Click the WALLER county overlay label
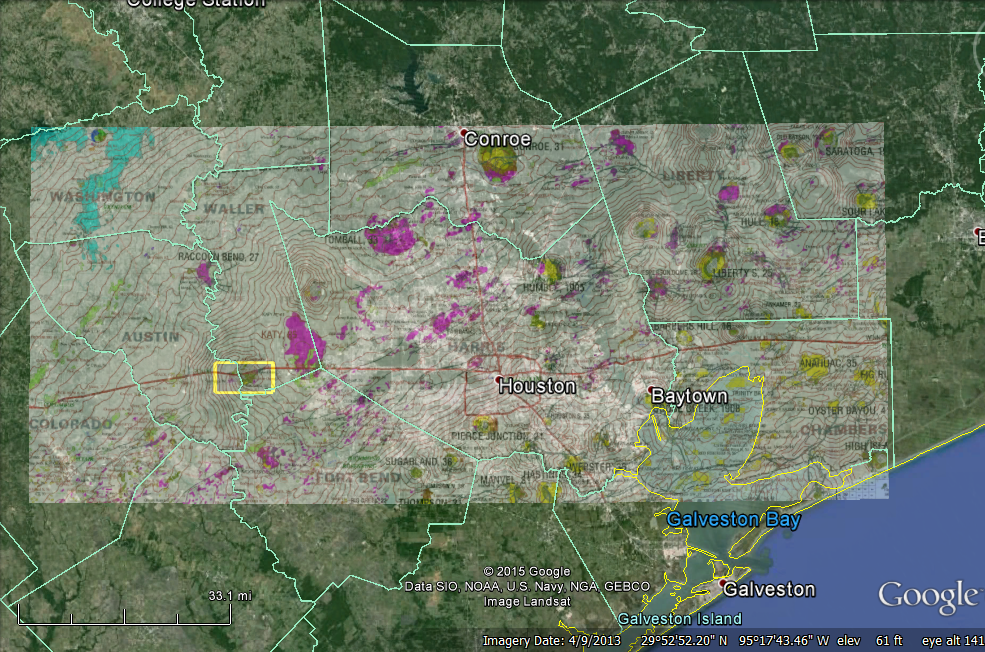Image resolution: width=985 pixels, height=652 pixels. tap(234, 209)
